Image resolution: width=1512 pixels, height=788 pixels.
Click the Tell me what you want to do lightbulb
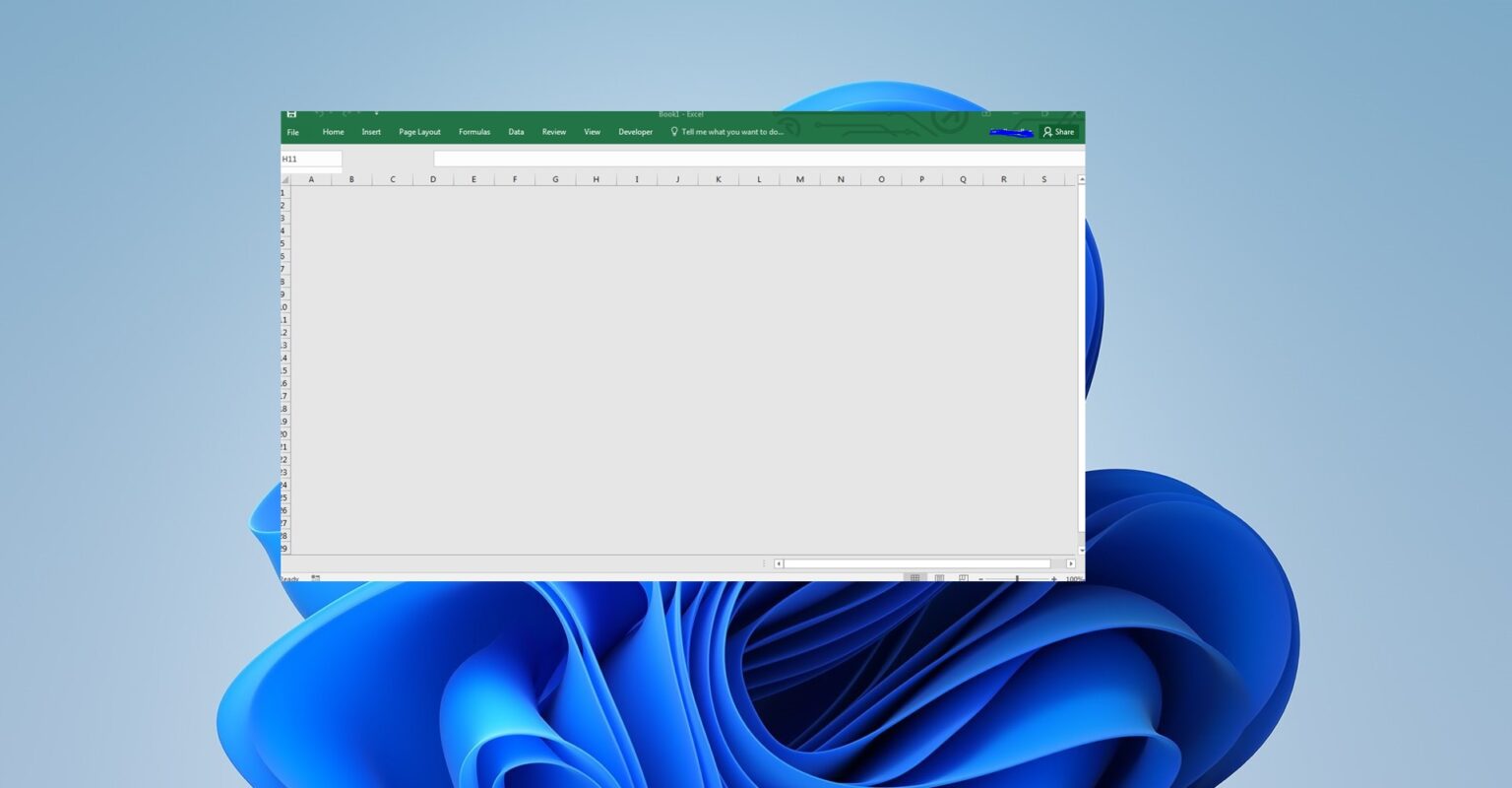pyautogui.click(x=673, y=131)
